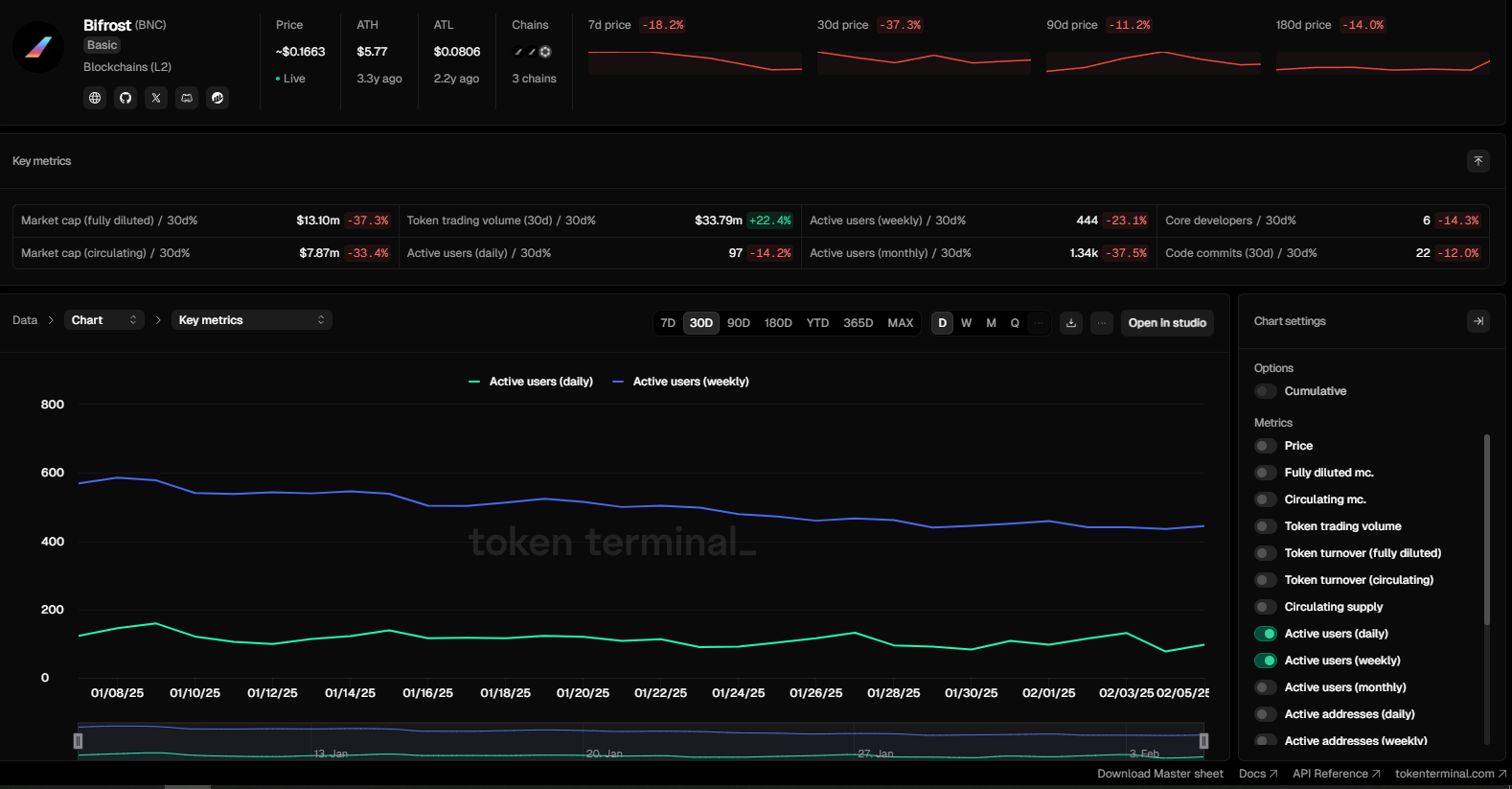The height and width of the screenshot is (789, 1512).
Task: Select the YTD time range
Action: (x=817, y=323)
